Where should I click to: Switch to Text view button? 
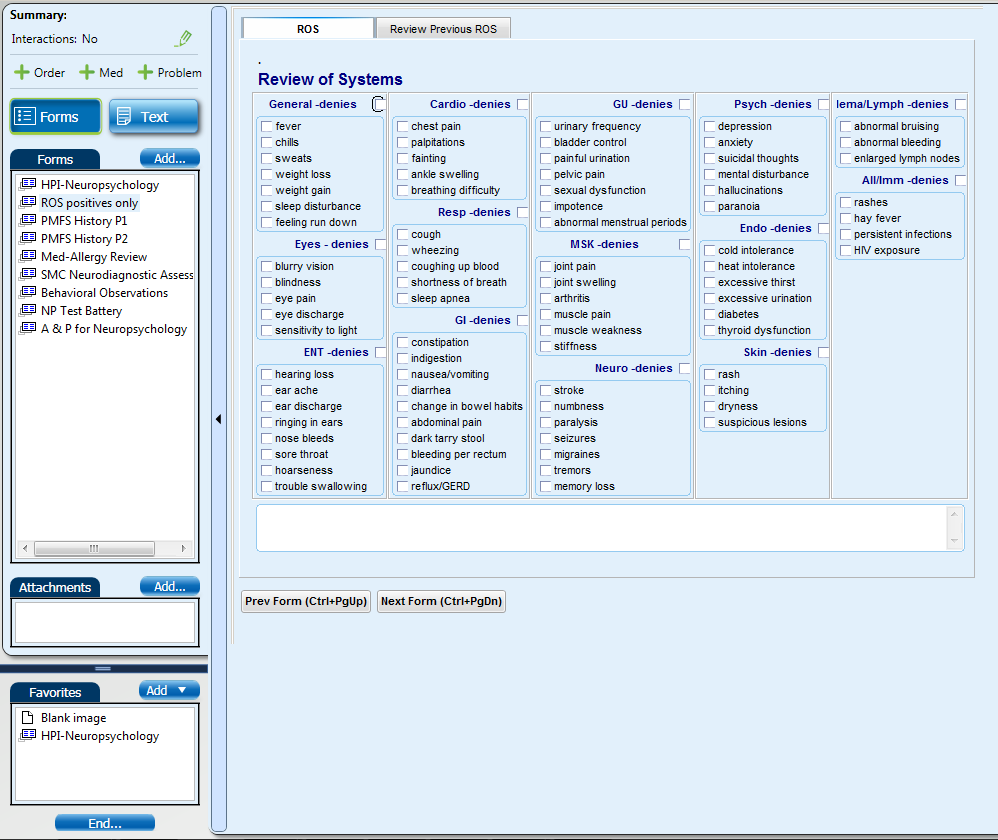point(154,116)
